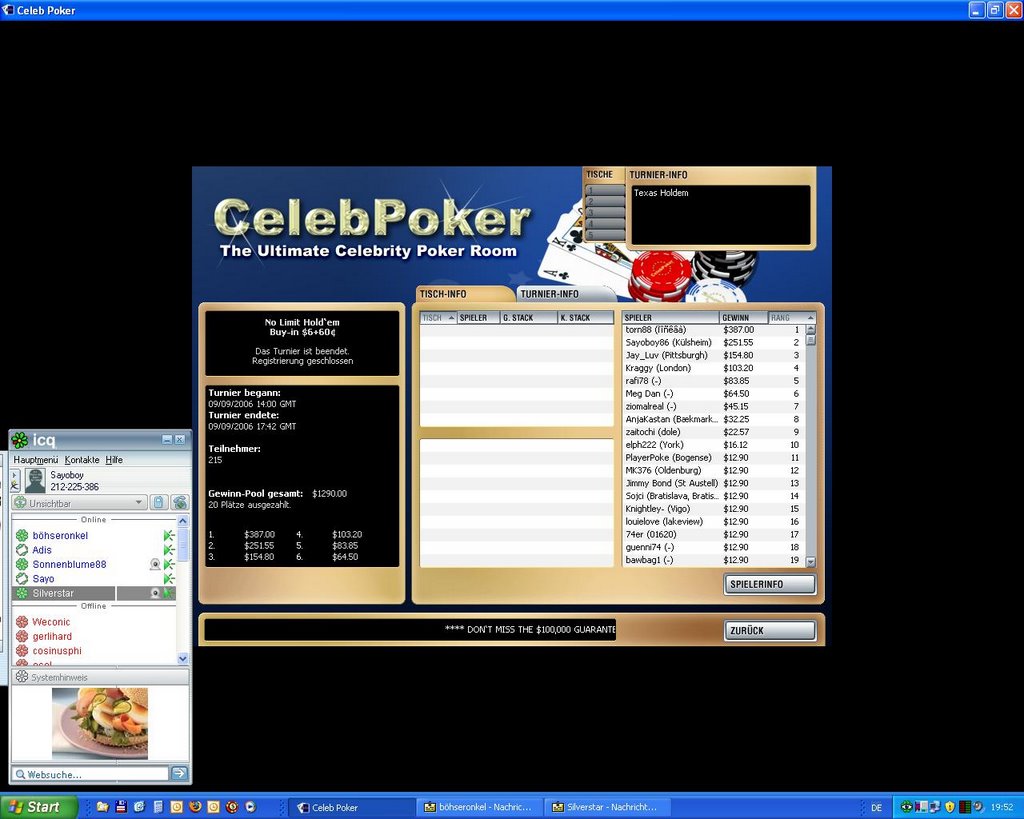Click the status icon beside contact Sayo

22,579
